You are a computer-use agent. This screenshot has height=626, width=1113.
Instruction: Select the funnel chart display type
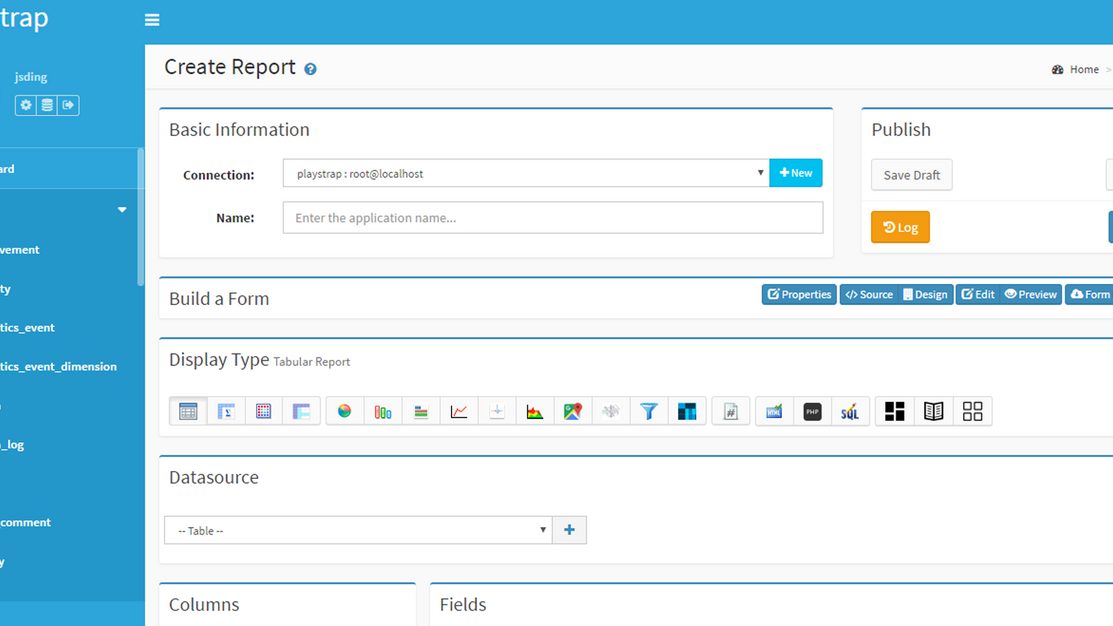[649, 412]
